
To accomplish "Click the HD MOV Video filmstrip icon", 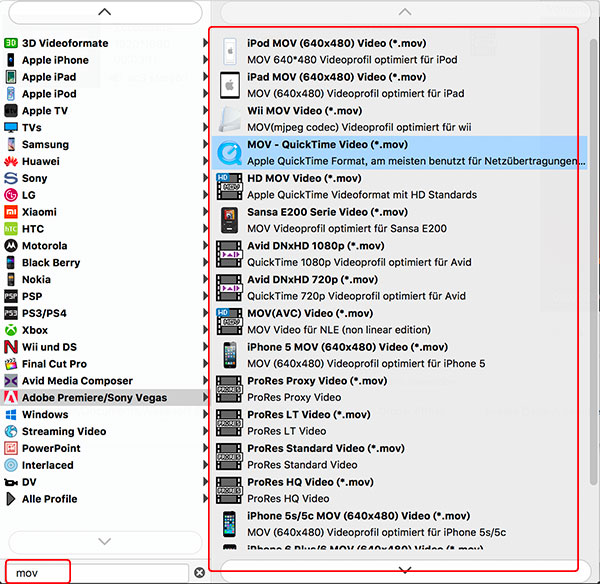I will 229,186.
